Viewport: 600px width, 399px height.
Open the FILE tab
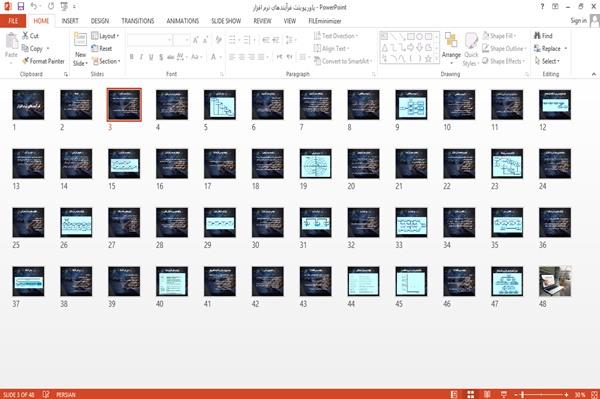(13, 21)
